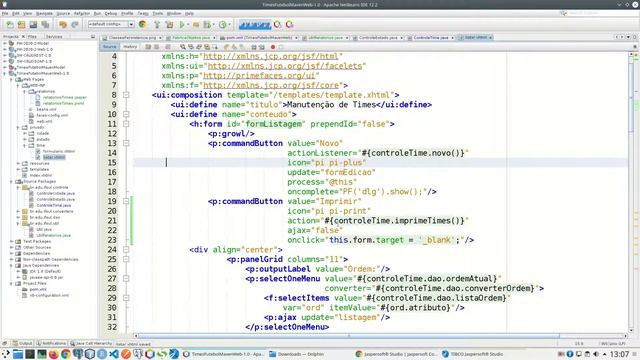Click the Open Project toolbar icon
Screen dimensions: 640x360
click(x=33, y=25)
